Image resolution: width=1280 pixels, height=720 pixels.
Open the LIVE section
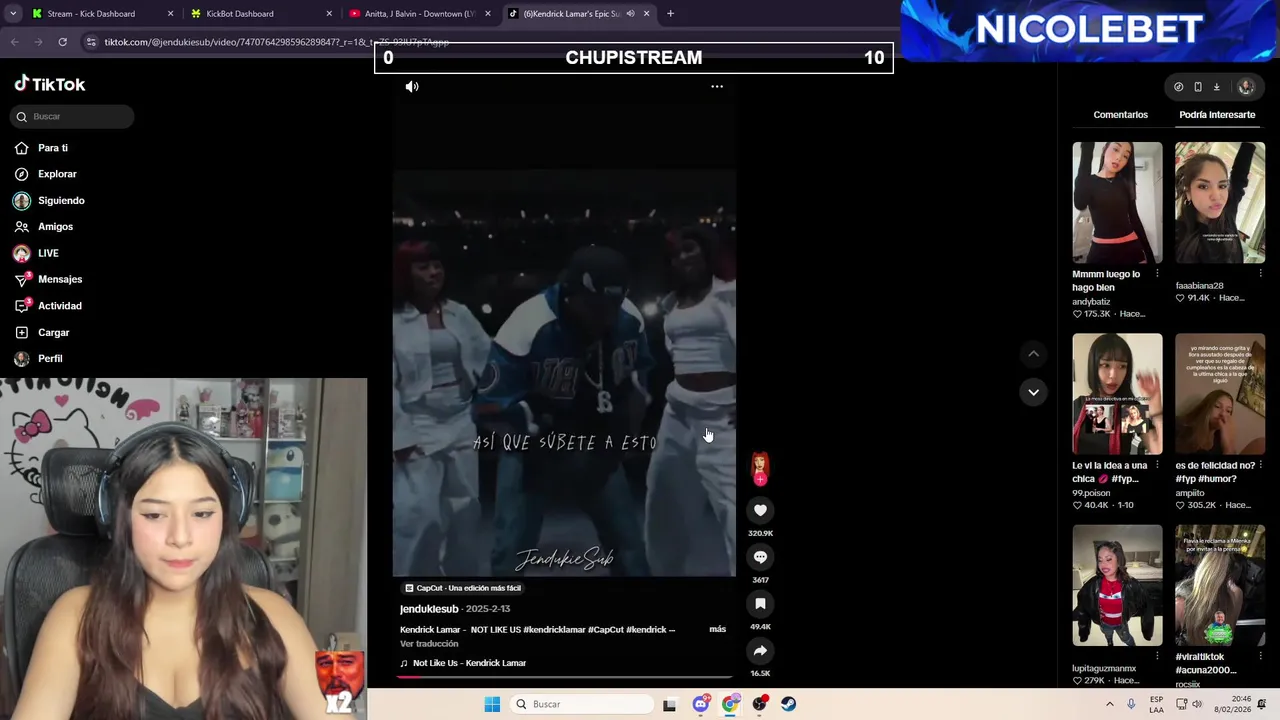[x=48, y=253]
